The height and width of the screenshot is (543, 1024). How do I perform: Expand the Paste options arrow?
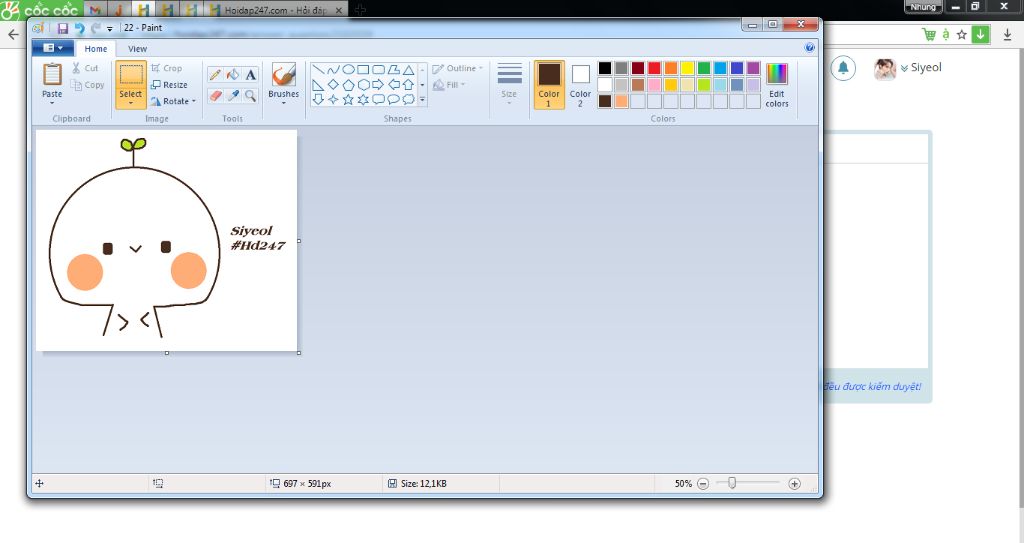(x=52, y=103)
